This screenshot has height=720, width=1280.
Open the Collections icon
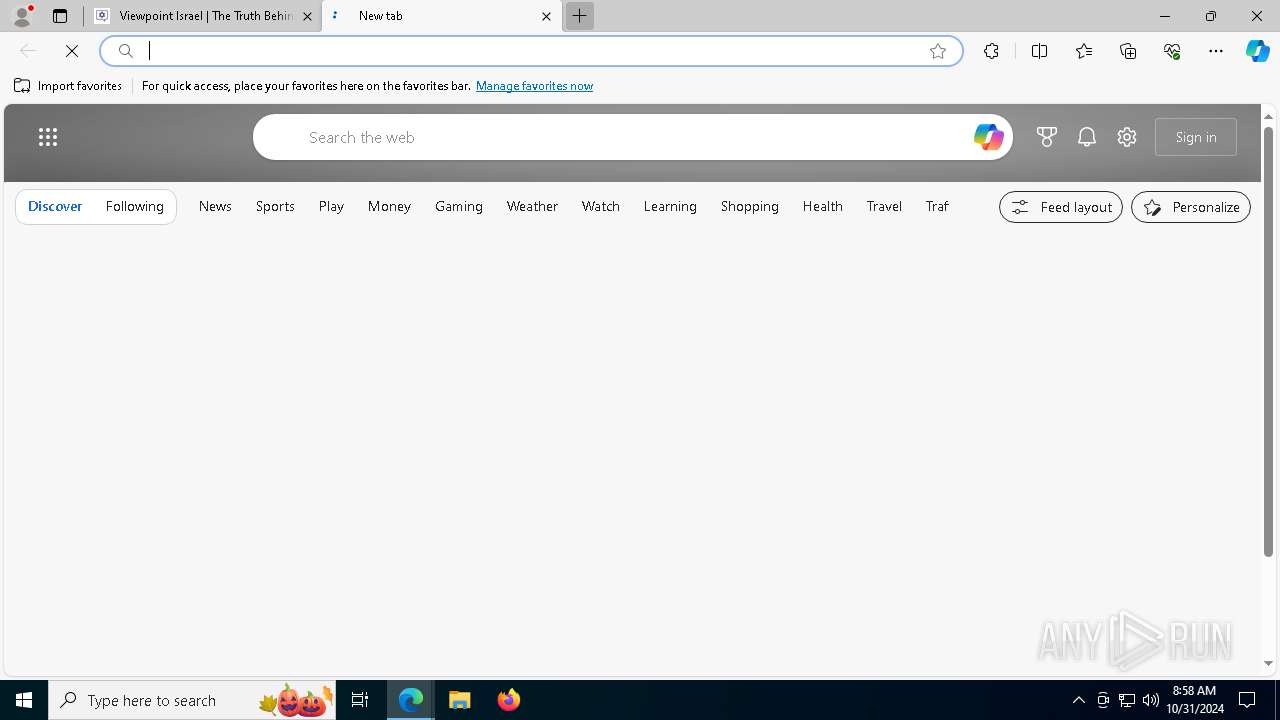click(x=1128, y=51)
